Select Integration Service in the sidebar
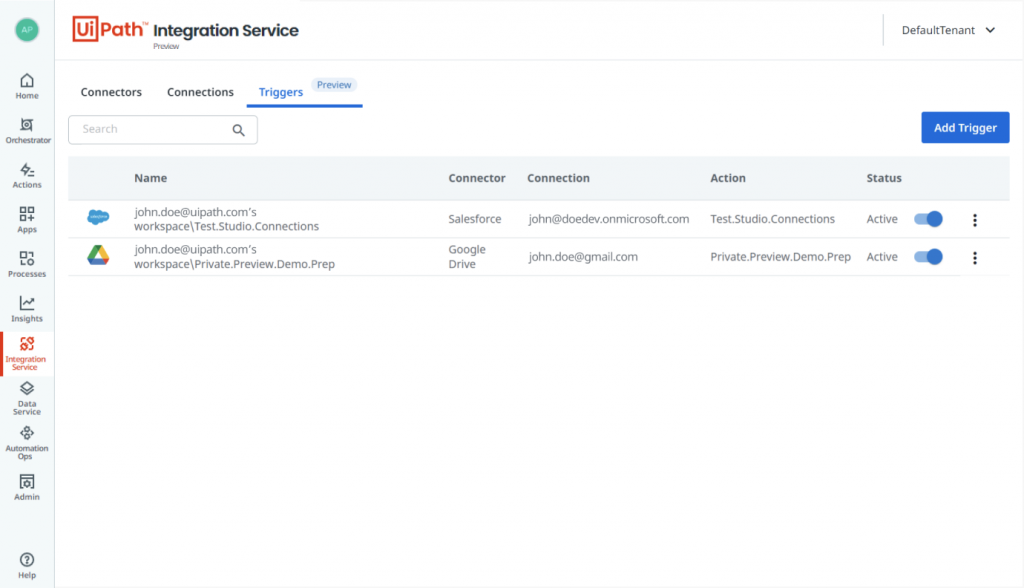The width and height of the screenshot is (1024, 588). (27, 353)
